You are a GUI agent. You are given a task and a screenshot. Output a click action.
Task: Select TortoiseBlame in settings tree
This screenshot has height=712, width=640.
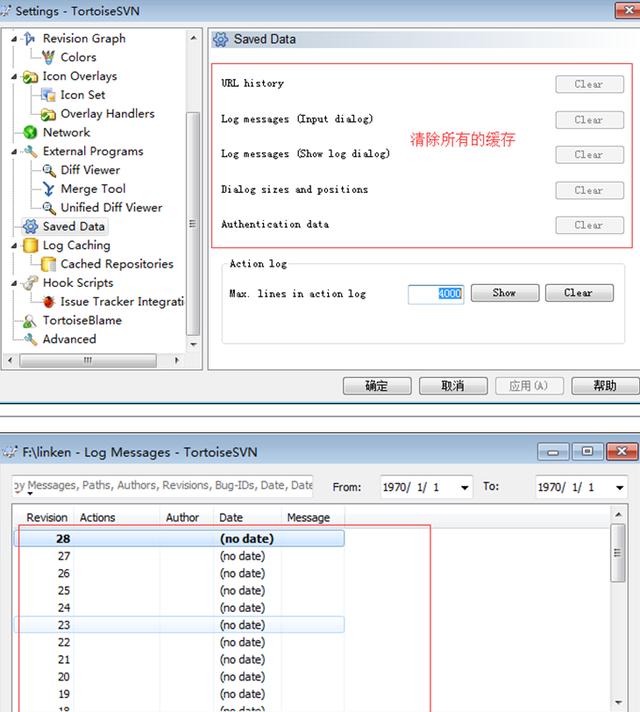[82, 321]
